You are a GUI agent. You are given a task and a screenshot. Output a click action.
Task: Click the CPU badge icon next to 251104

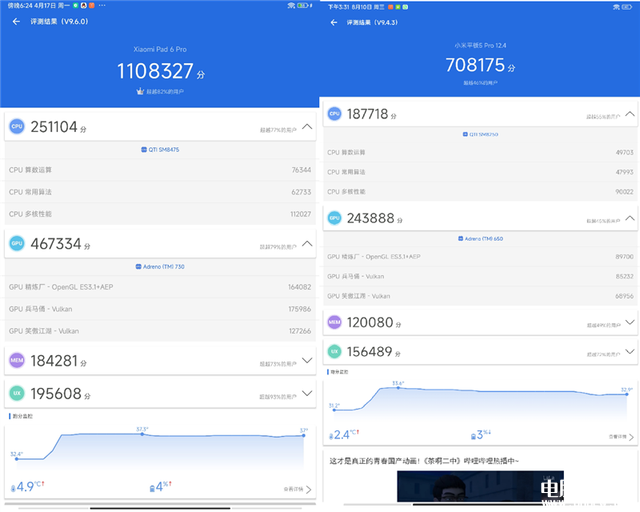pyautogui.click(x=17, y=126)
